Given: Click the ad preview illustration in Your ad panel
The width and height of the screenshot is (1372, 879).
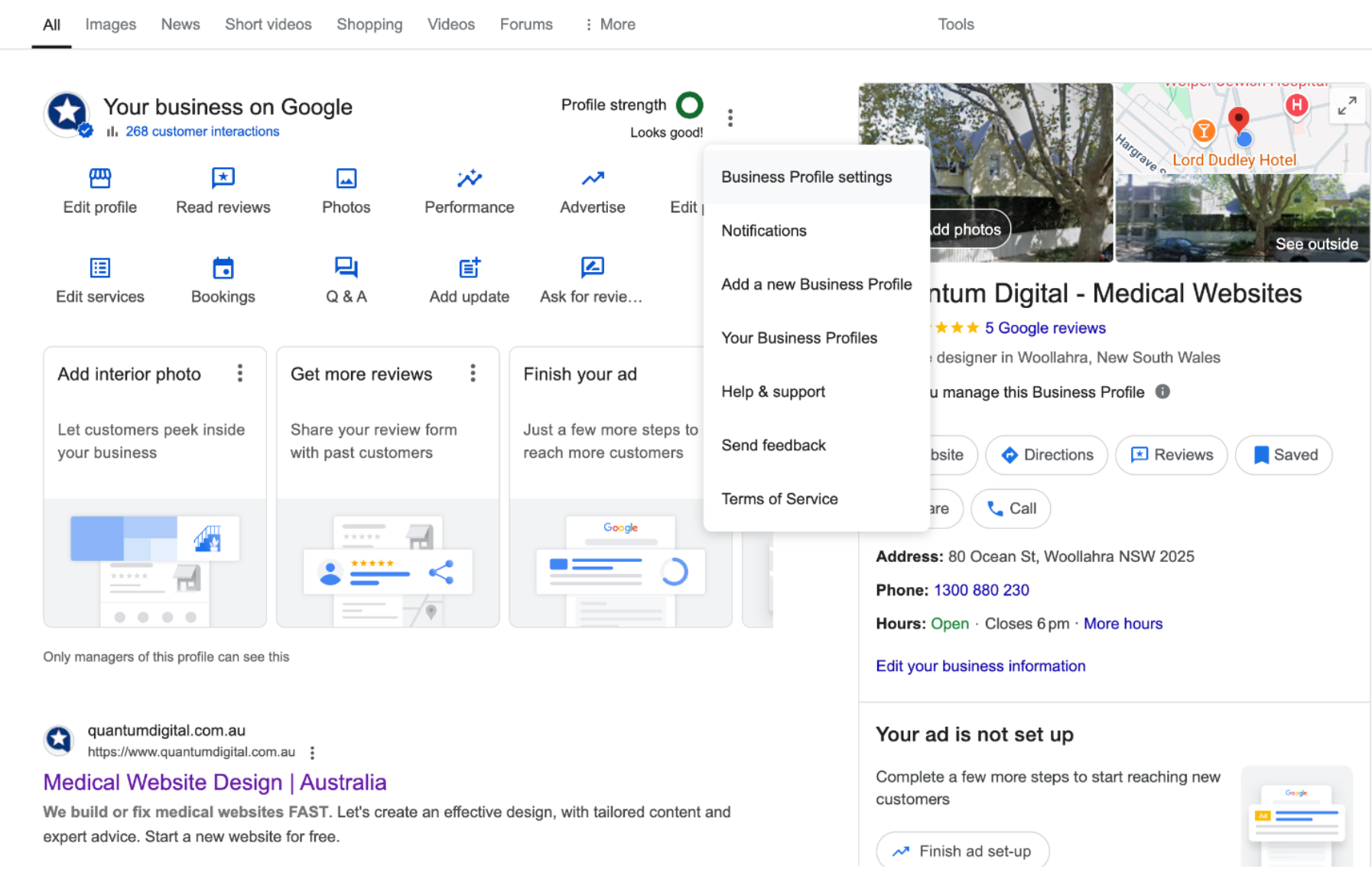Looking at the screenshot, I should 1296,816.
